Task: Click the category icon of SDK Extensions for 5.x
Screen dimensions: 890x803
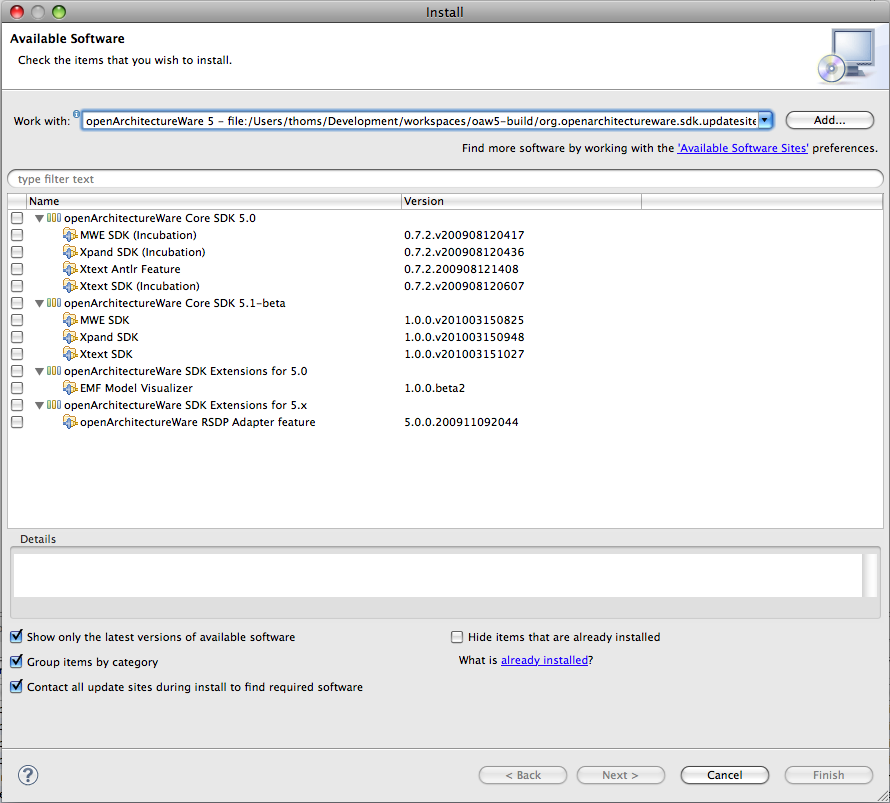Action: tap(54, 405)
